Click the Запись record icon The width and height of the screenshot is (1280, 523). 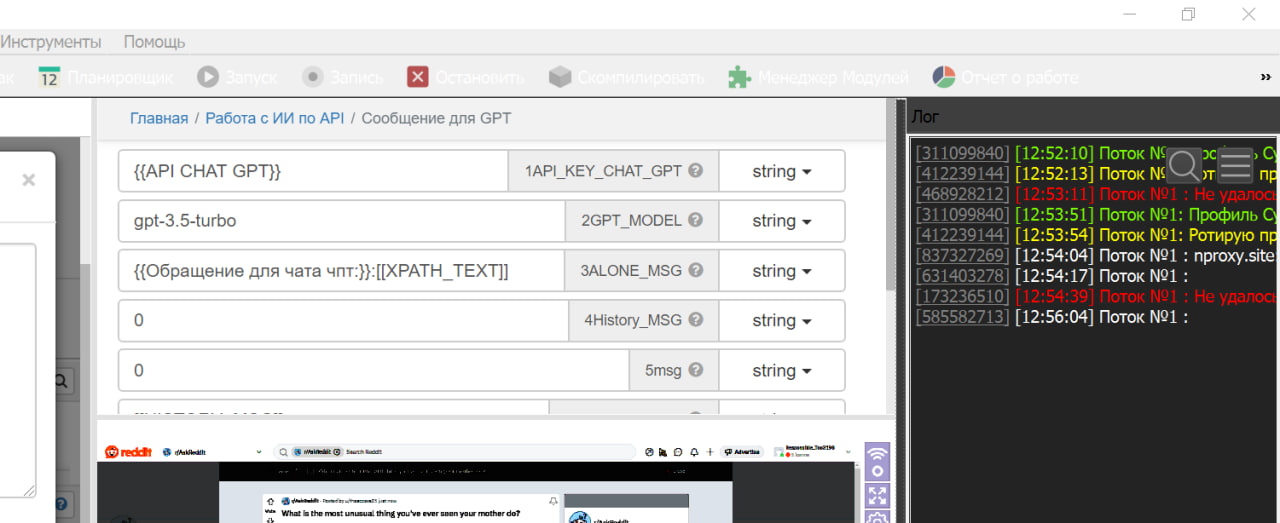point(313,77)
